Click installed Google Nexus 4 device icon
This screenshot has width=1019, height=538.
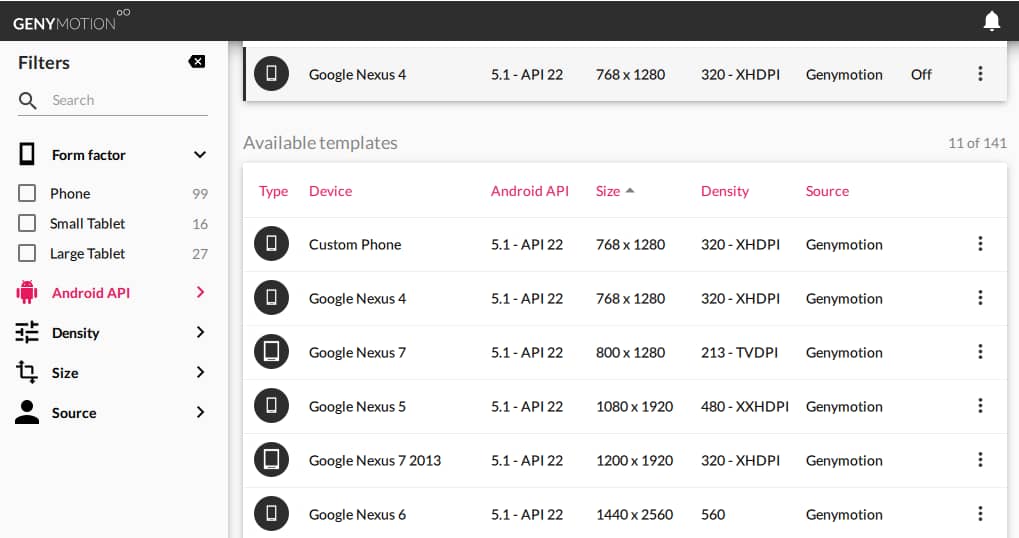271,73
